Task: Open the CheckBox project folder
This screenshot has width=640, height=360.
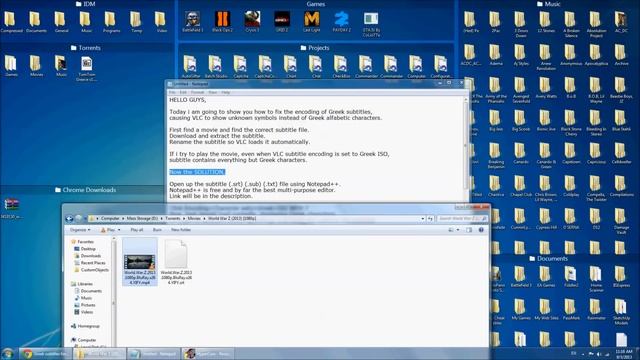Action: click(x=341, y=67)
